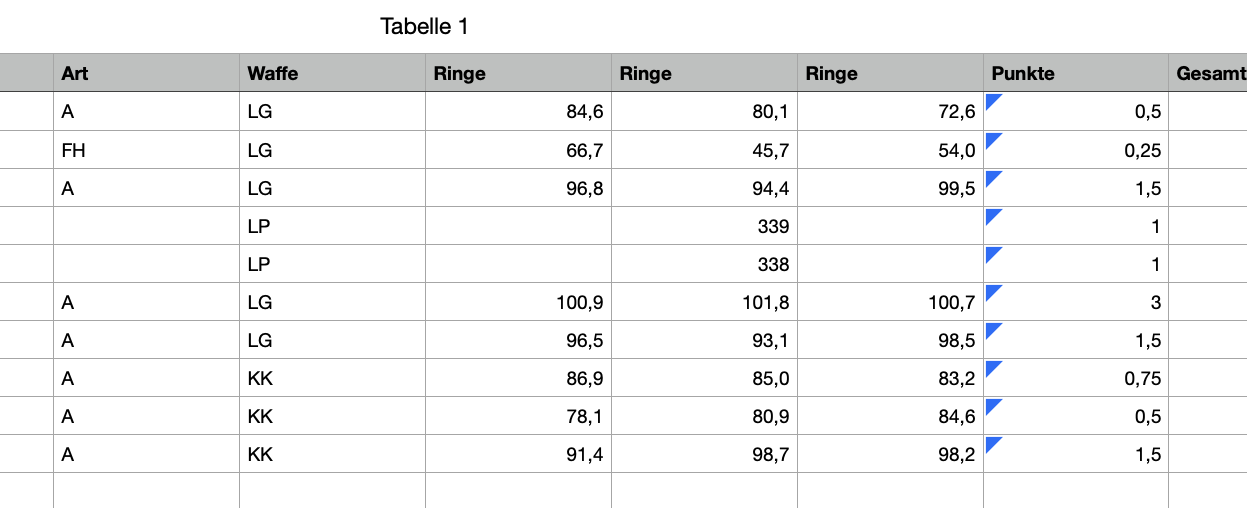The width and height of the screenshot is (1247, 508).
Task: Select the table title Tabelle 1
Action: pos(424,27)
